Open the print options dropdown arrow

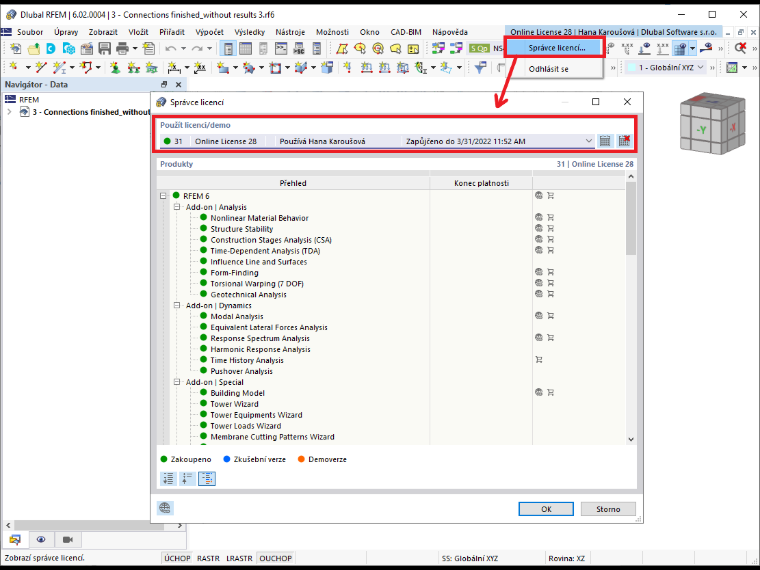click(135, 48)
